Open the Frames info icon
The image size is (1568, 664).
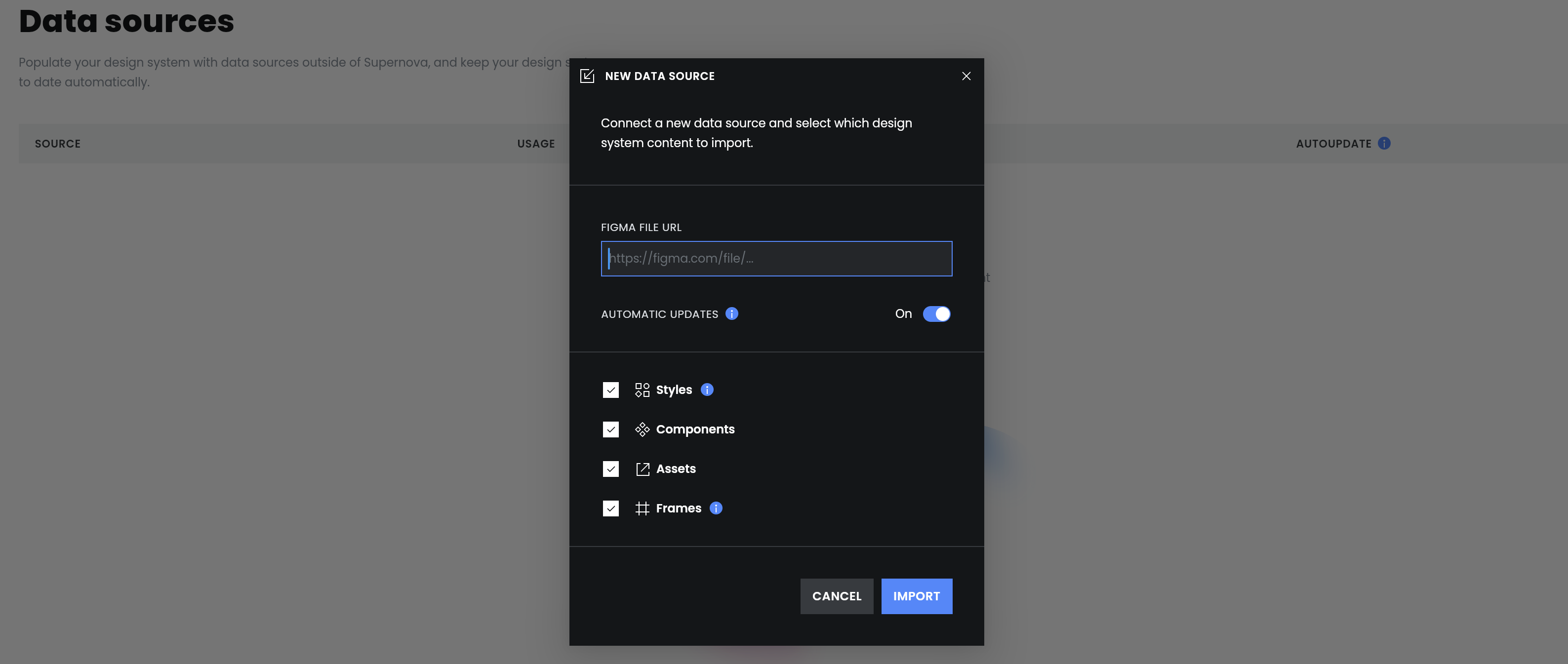click(x=716, y=508)
